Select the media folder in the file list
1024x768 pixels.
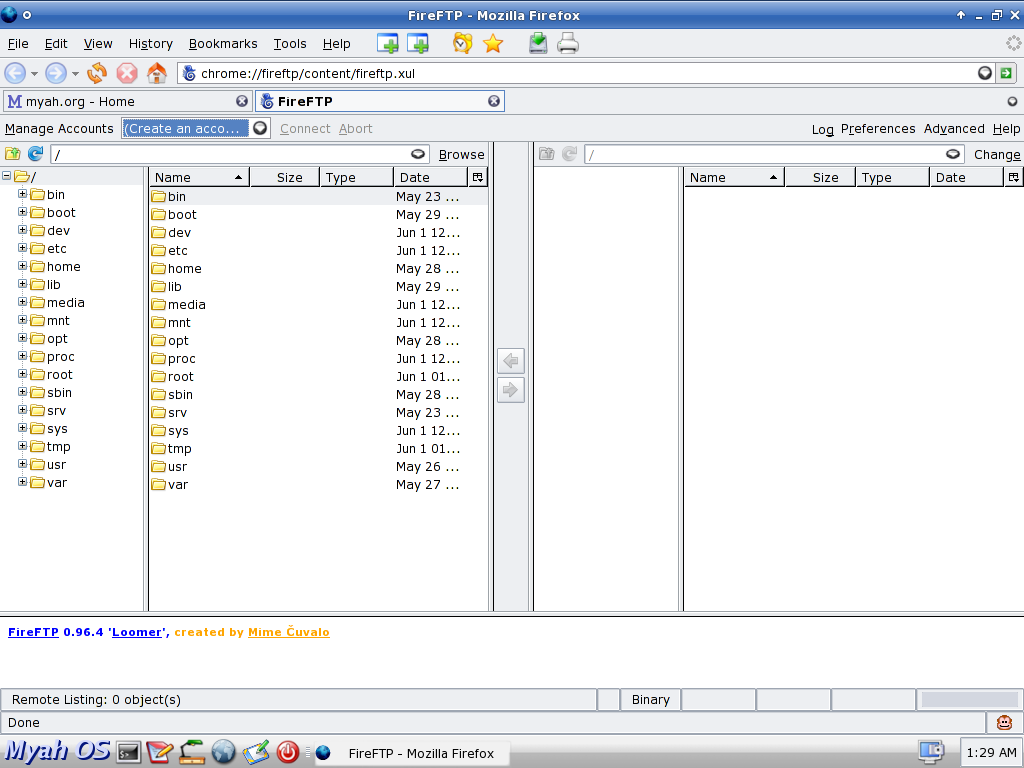[319, 304]
